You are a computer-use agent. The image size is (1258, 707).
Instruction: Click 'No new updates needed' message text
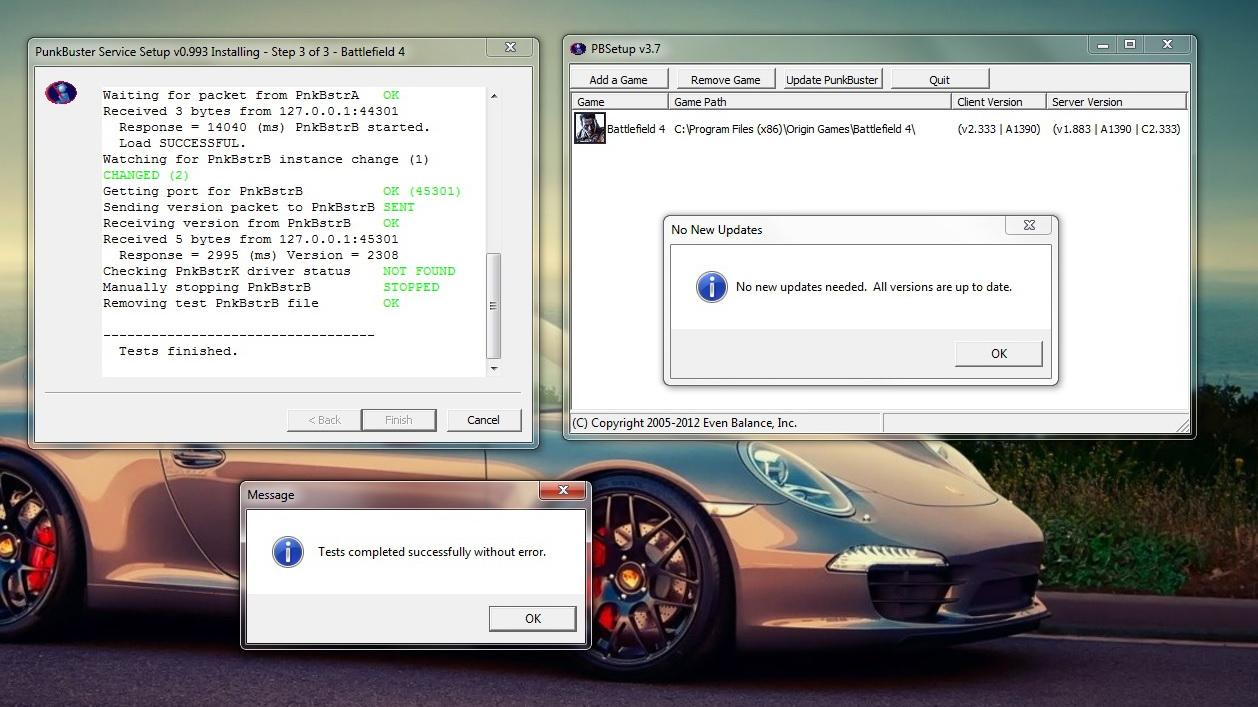click(874, 286)
